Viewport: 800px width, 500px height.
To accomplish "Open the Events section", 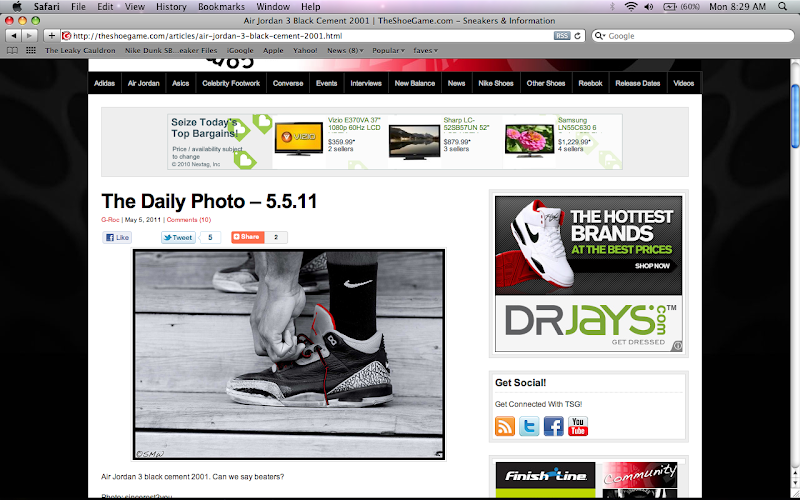I will click(327, 83).
